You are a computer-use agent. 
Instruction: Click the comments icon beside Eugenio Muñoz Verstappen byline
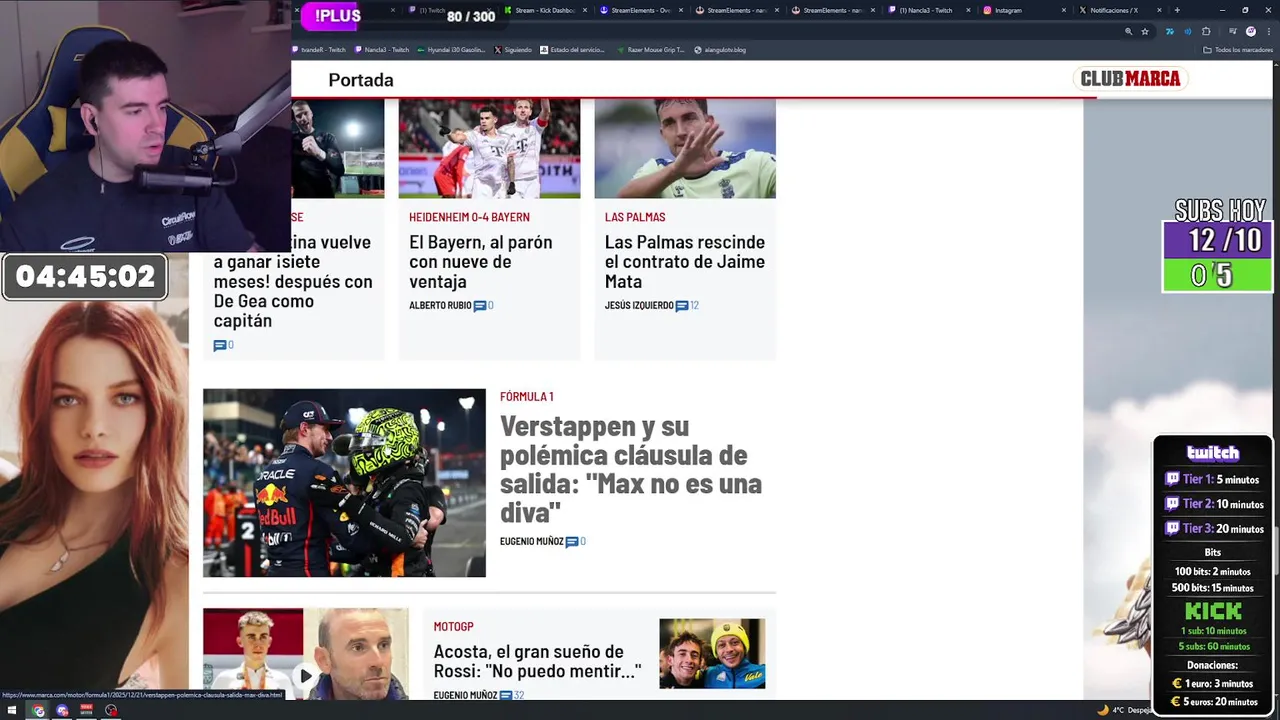coord(572,542)
